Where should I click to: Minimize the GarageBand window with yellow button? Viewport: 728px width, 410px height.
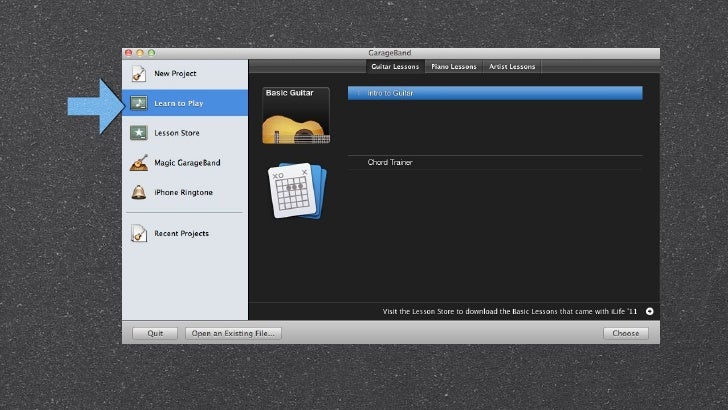[x=140, y=53]
